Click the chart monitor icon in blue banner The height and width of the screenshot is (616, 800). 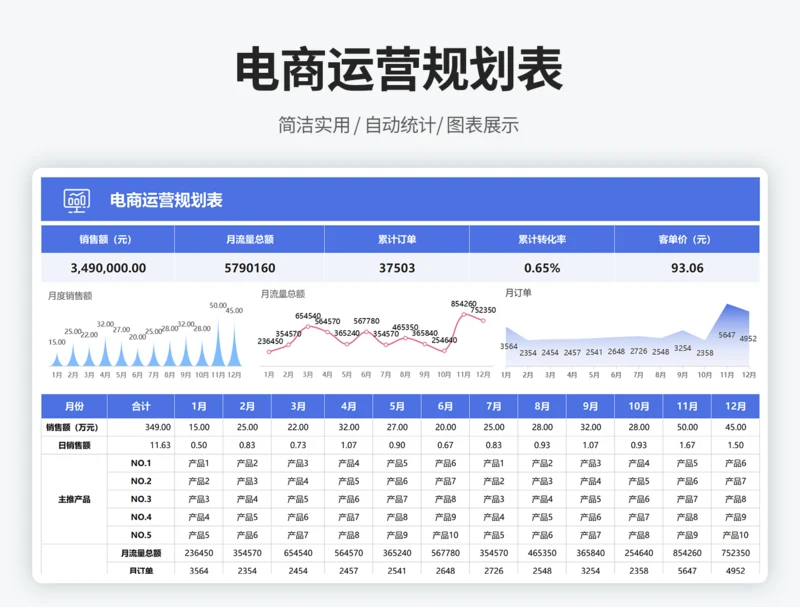coord(77,200)
